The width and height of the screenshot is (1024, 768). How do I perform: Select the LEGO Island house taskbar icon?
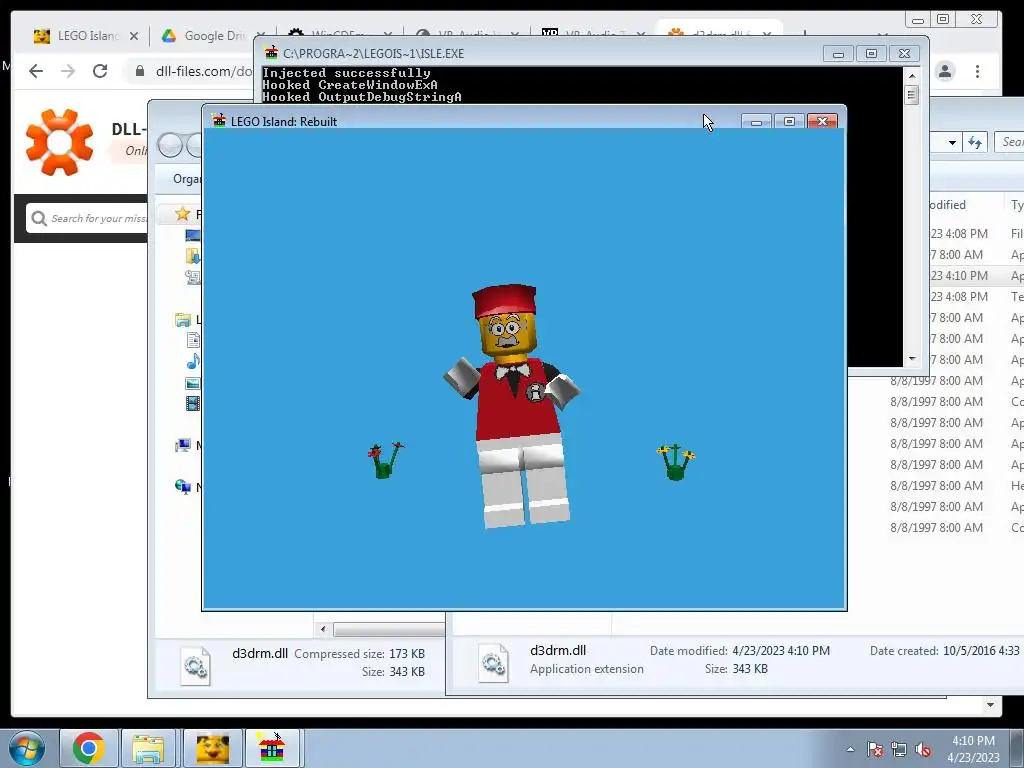click(272, 748)
